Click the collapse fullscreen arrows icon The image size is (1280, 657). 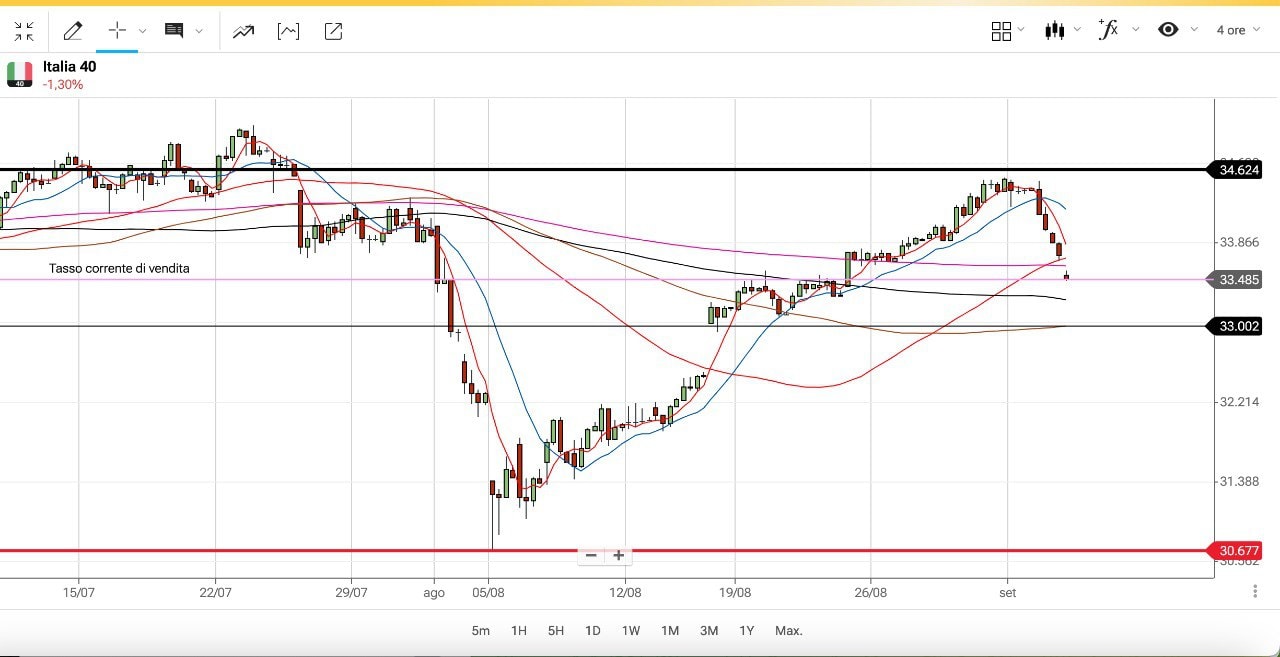point(24,31)
